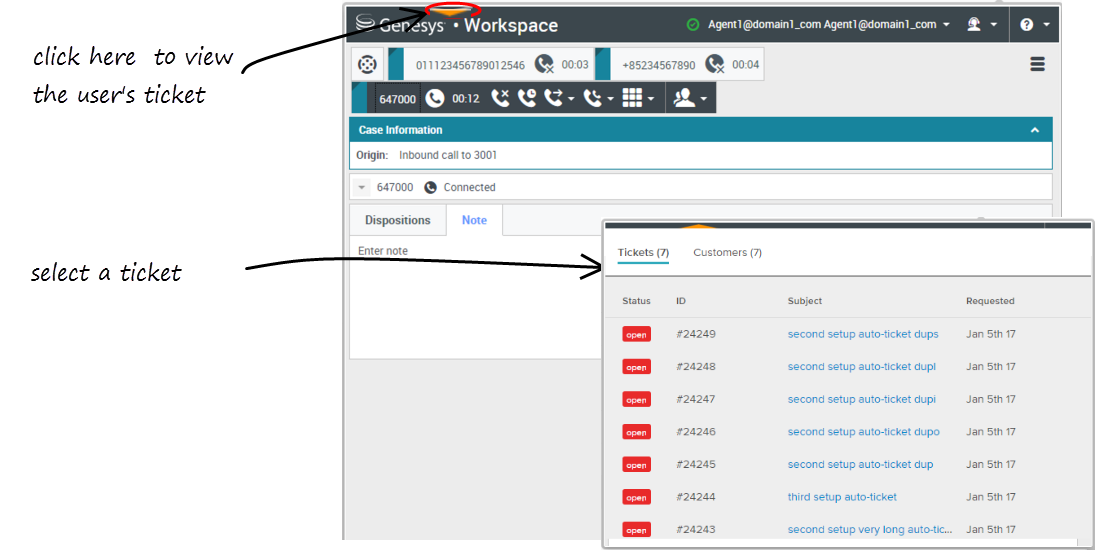Expand the 647000 Connected row arrow
1095x550 pixels.
[x=361, y=187]
